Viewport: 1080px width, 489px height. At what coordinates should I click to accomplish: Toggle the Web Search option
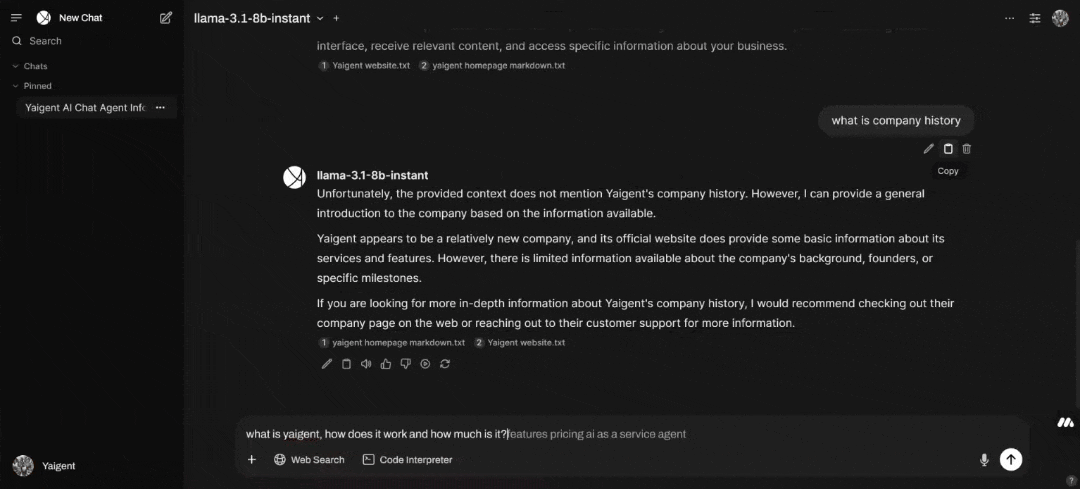[309, 460]
